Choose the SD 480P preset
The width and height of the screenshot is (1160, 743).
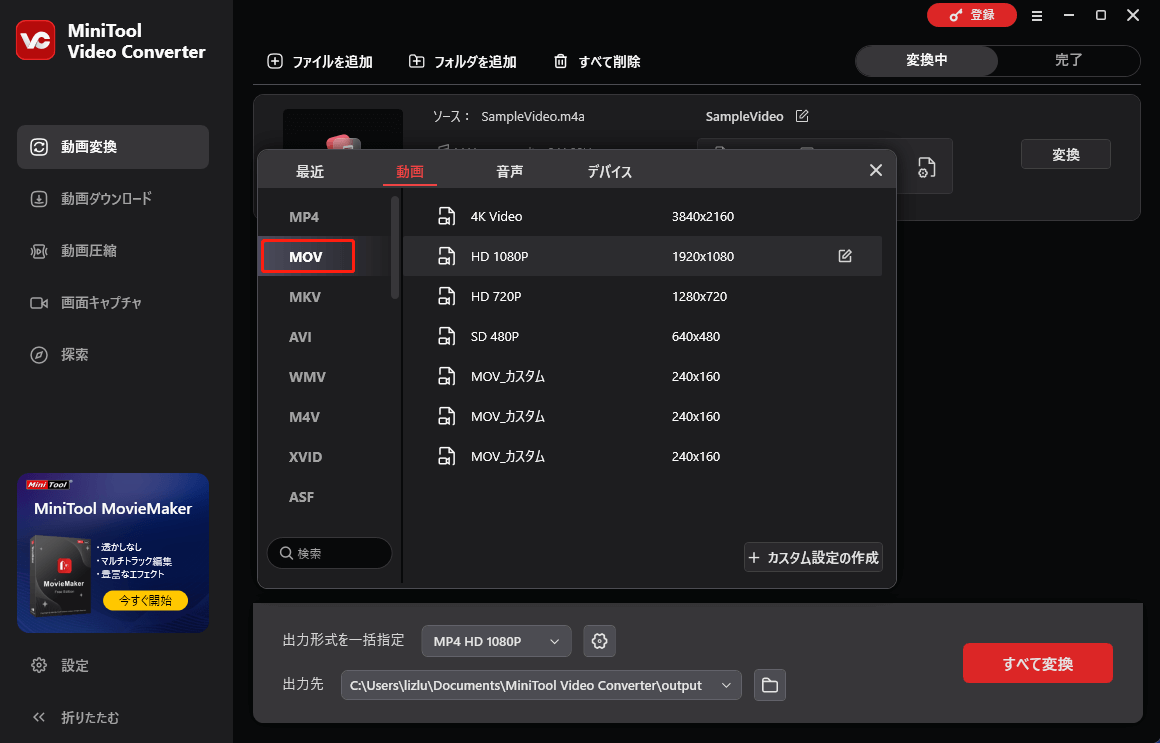point(642,336)
